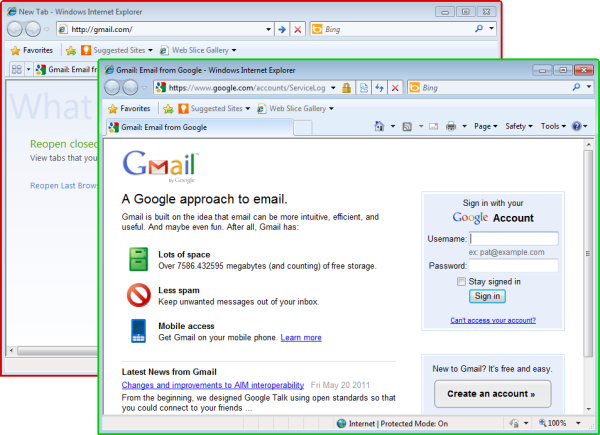The width and height of the screenshot is (600, 435).
Task: Open AIM interoperability news link
Action: click(213, 385)
